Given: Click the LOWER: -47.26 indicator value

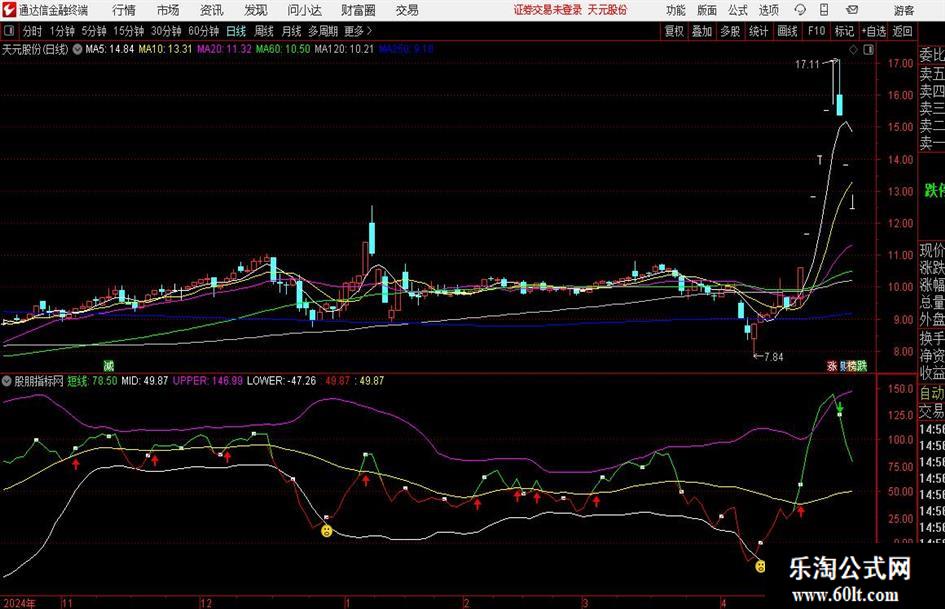Looking at the screenshot, I should (x=281, y=381).
